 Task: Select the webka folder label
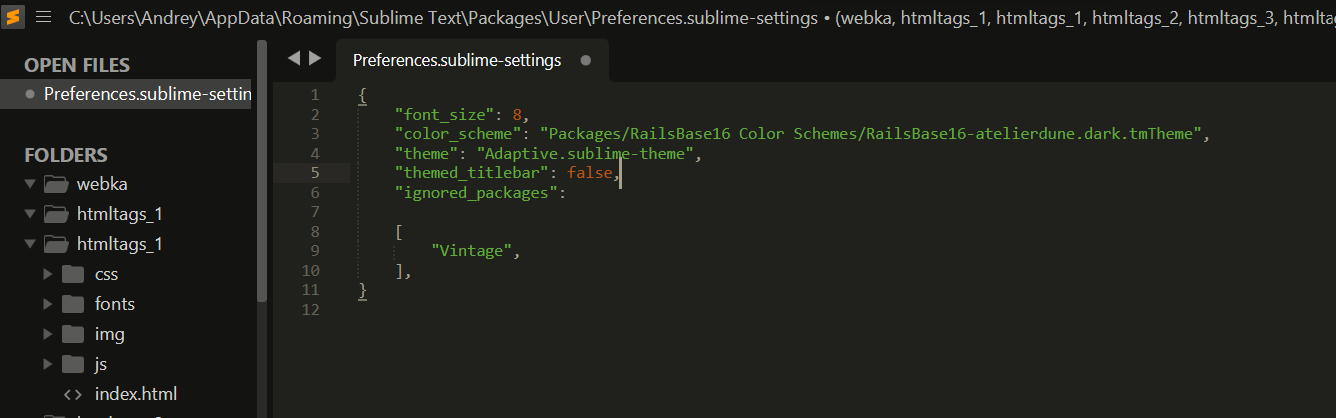tap(102, 184)
